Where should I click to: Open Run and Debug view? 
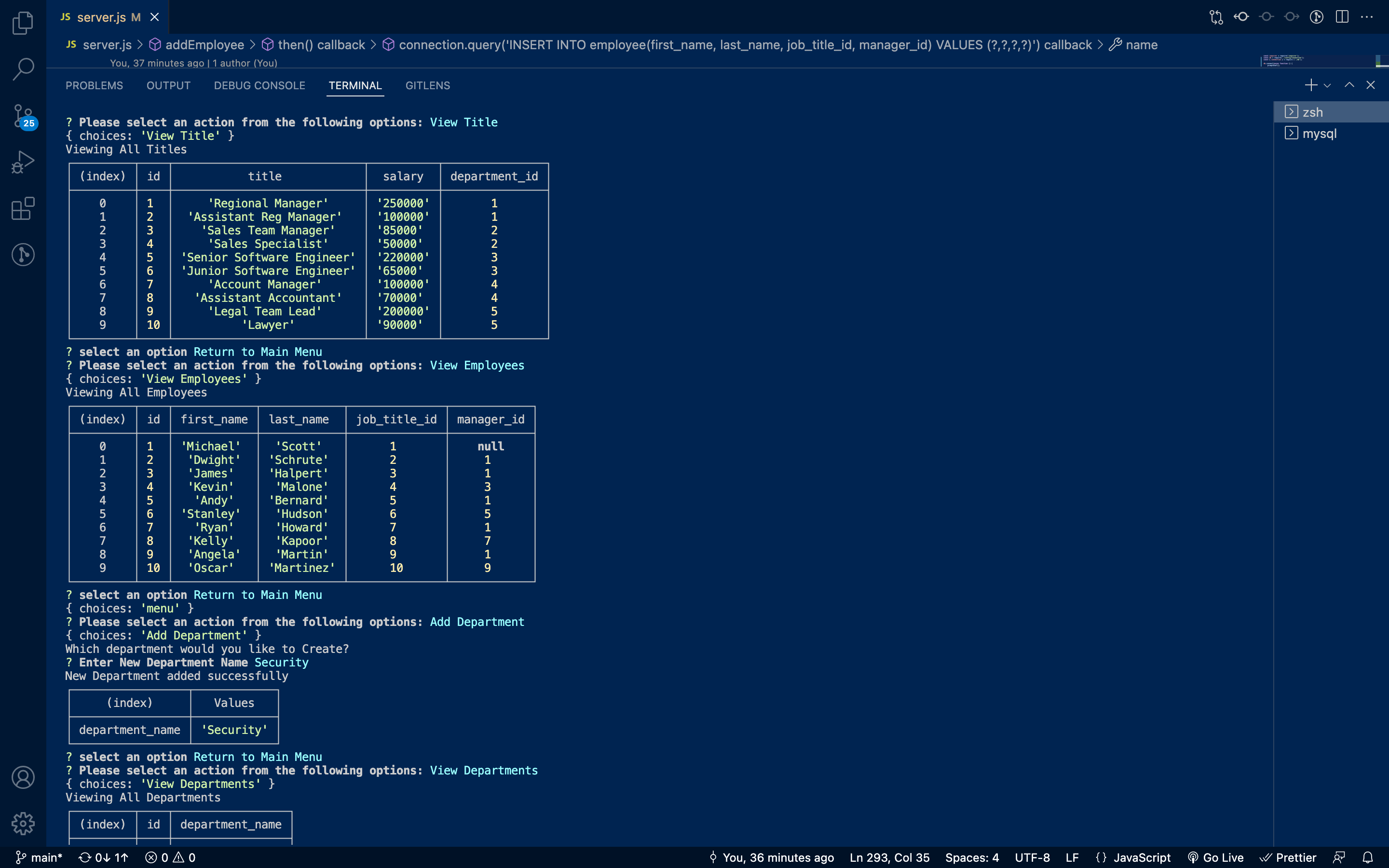23,162
